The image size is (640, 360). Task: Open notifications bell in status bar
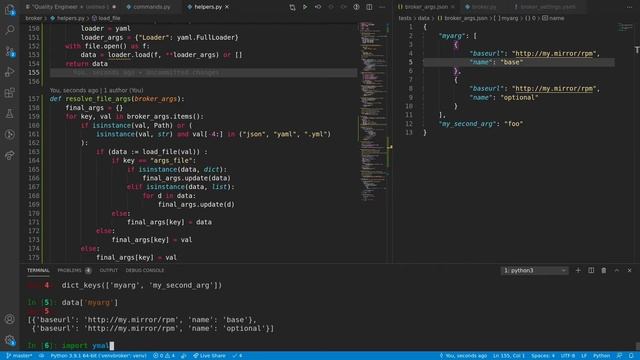[x=631, y=356]
